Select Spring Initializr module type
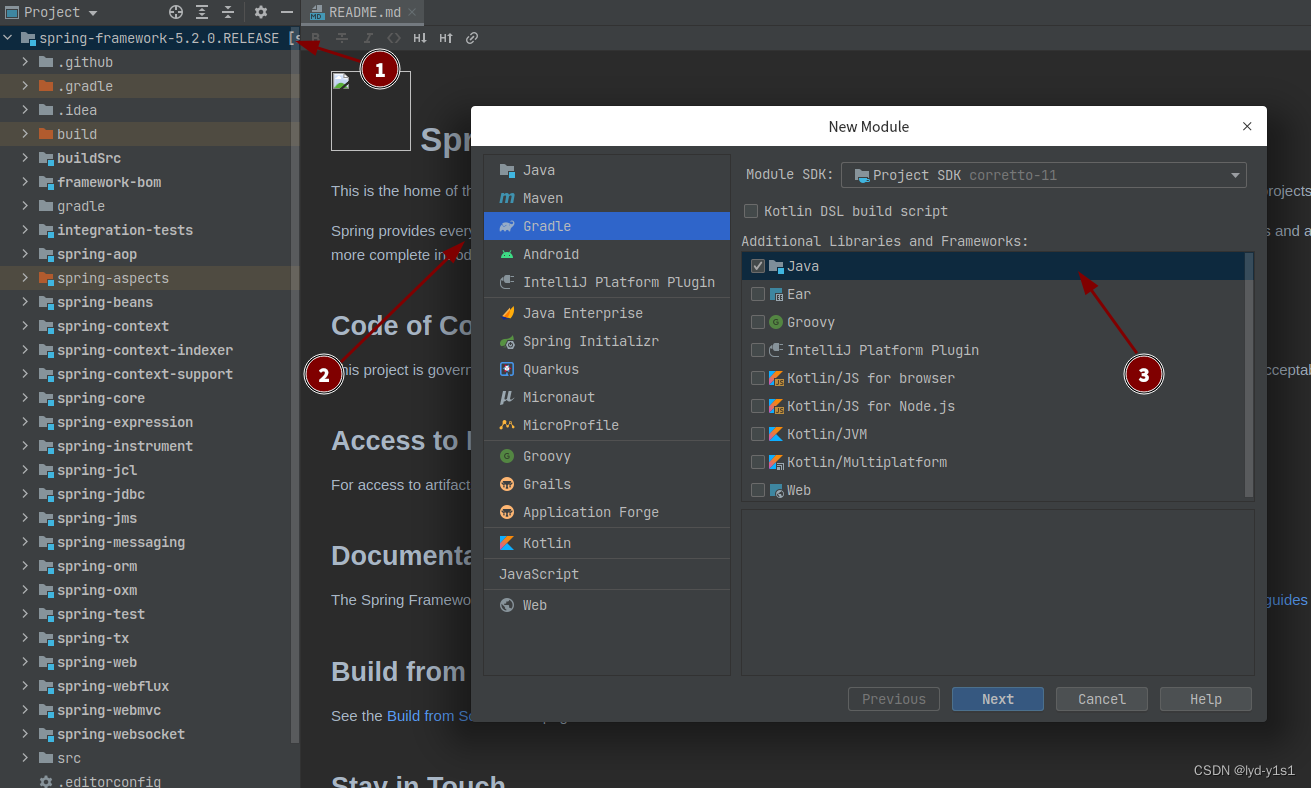Viewport: 1311px width, 788px height. 607,341
